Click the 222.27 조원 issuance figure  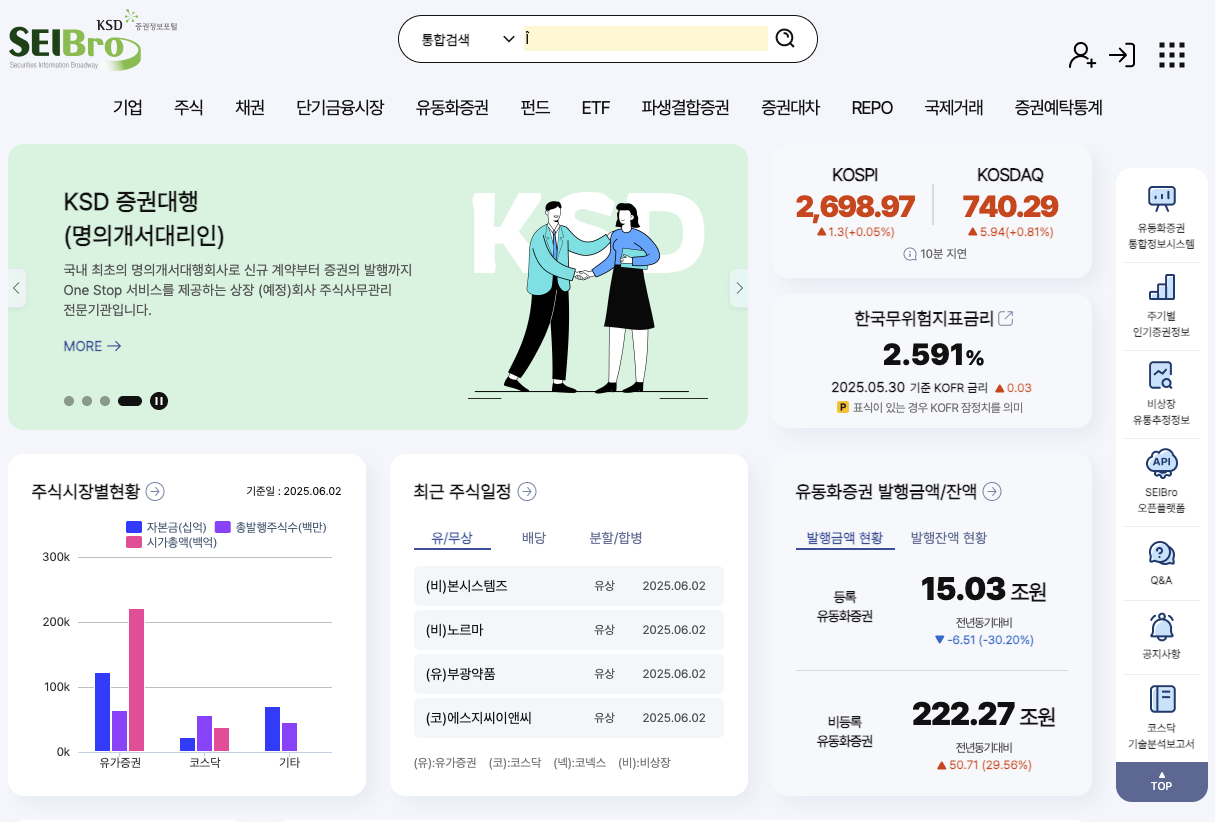[983, 714]
